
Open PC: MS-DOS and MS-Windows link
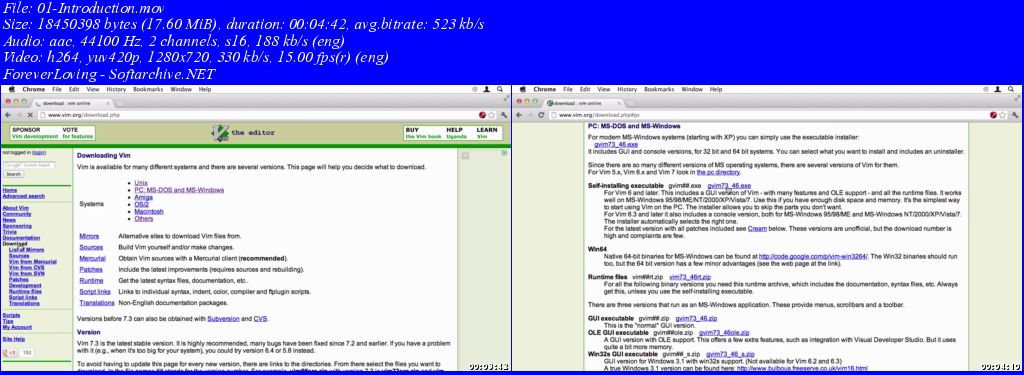tap(179, 190)
